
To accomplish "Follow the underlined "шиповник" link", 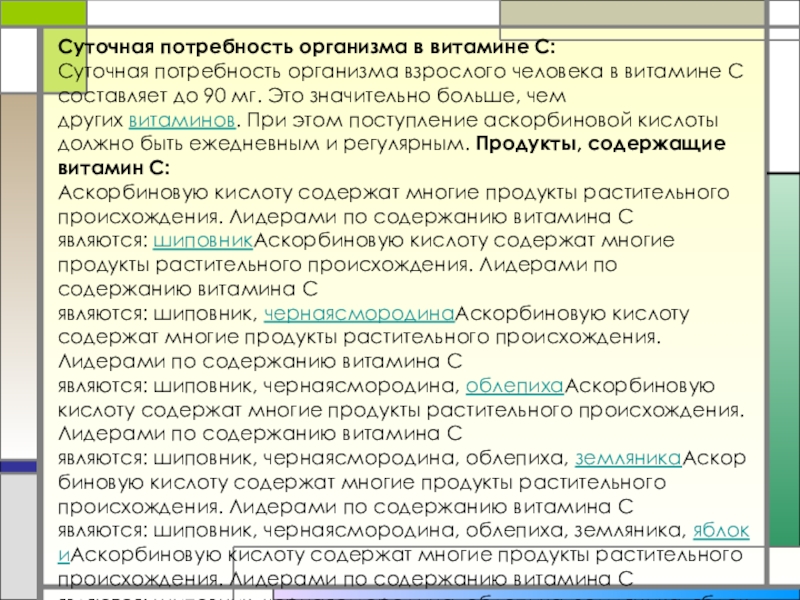I will tap(203, 241).
